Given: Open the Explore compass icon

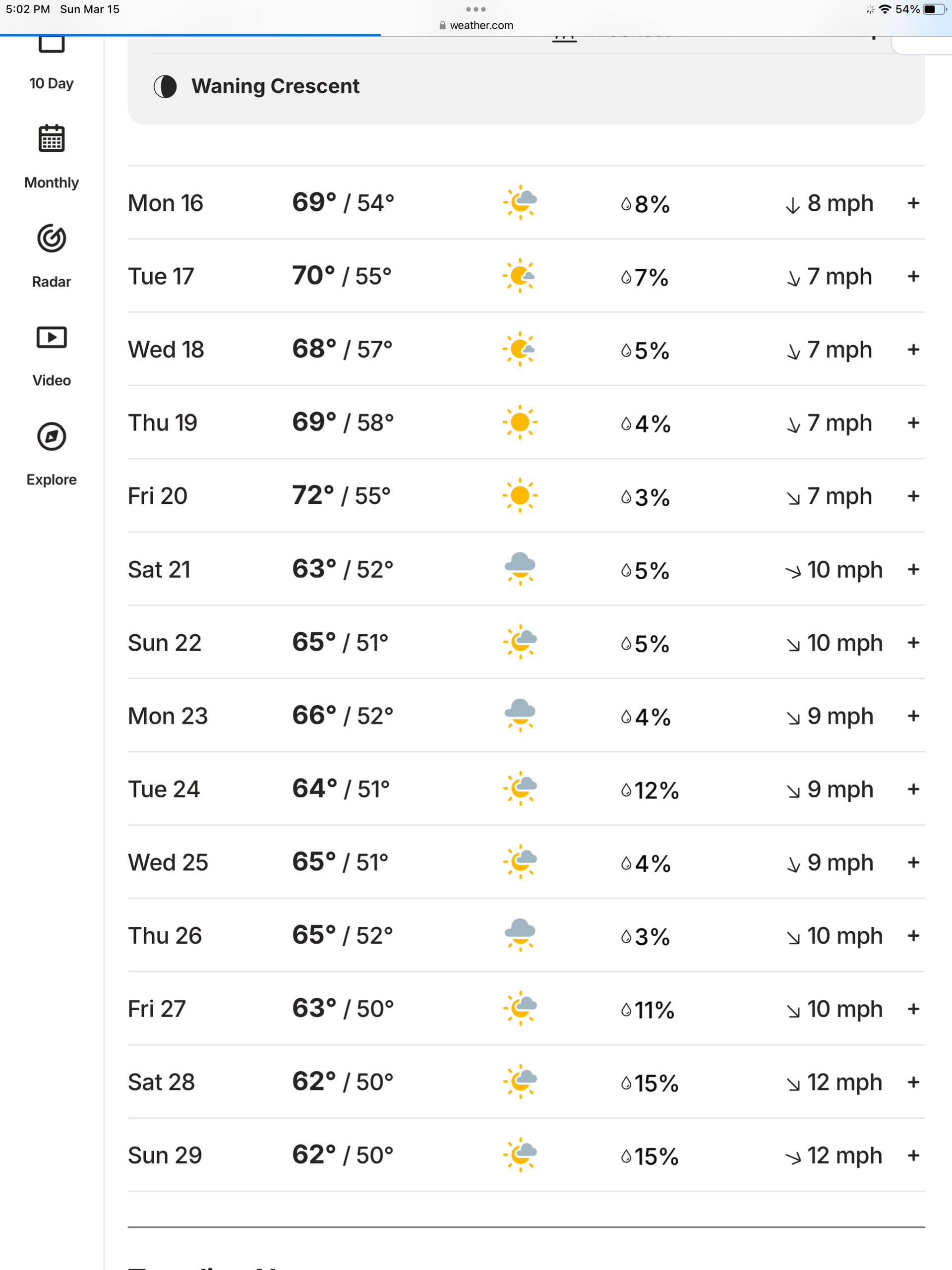Looking at the screenshot, I should (52, 437).
